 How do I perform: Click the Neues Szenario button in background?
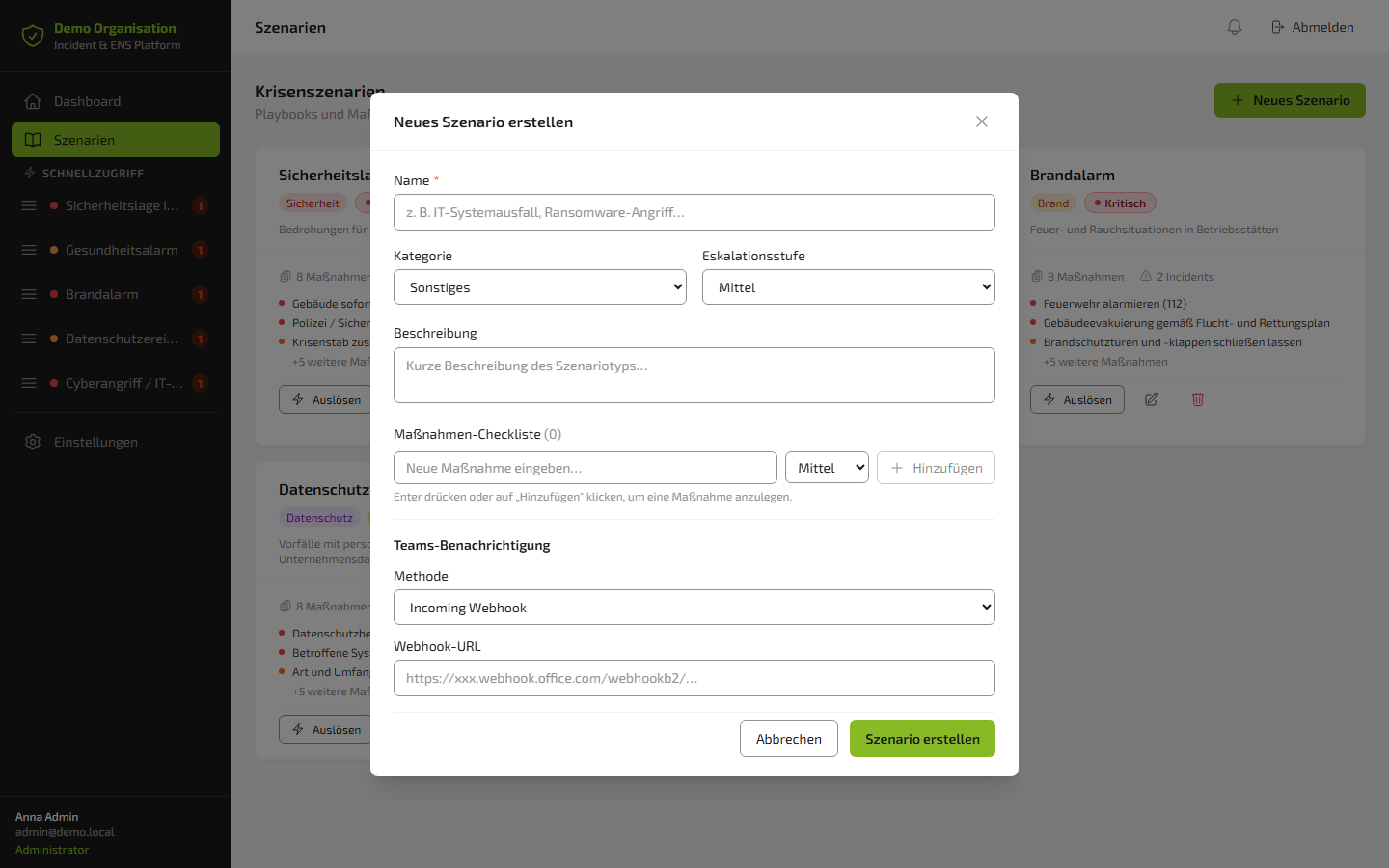1290,100
